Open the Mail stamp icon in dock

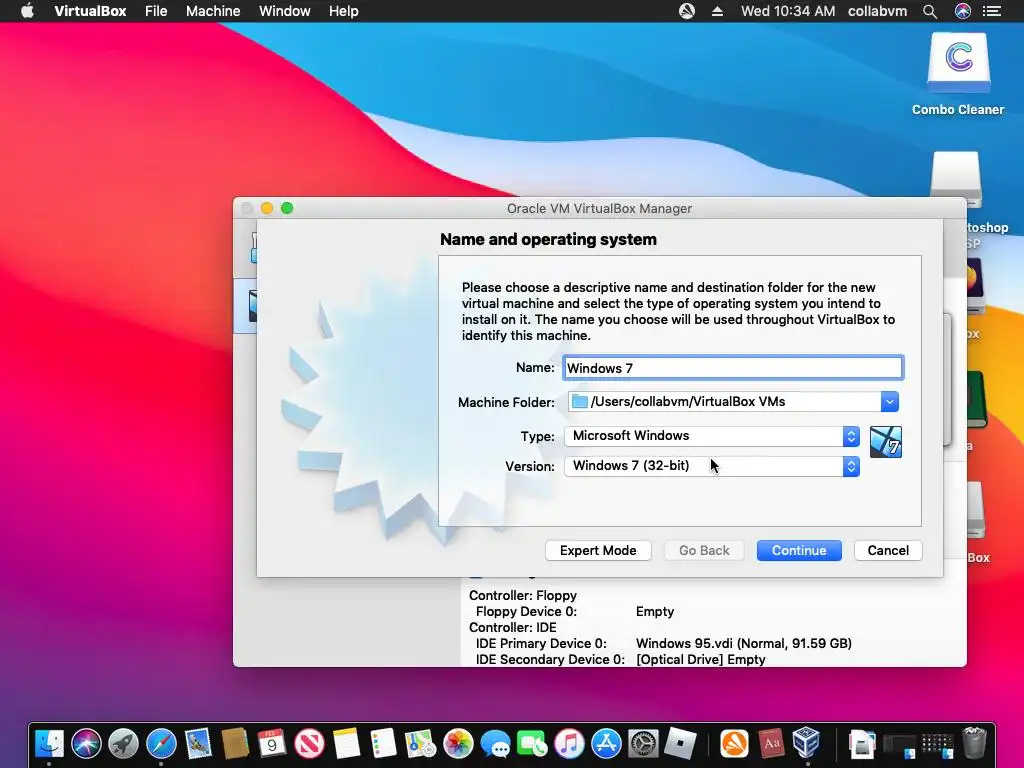tap(198, 743)
